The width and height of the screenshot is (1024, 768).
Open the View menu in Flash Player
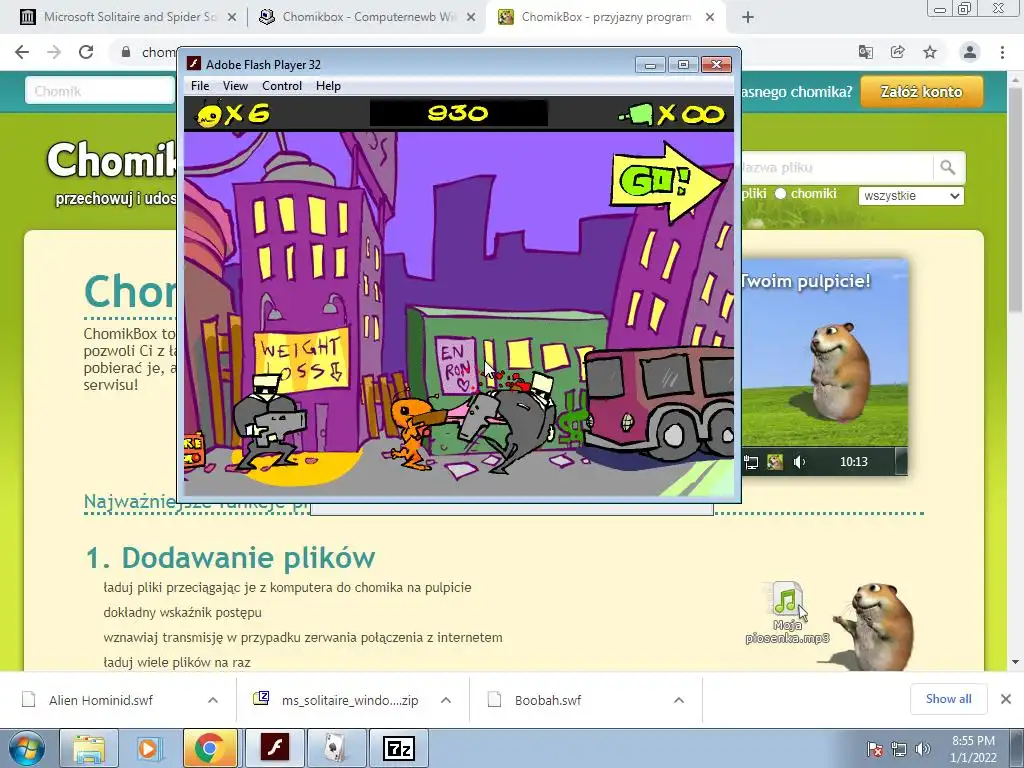pyautogui.click(x=235, y=86)
